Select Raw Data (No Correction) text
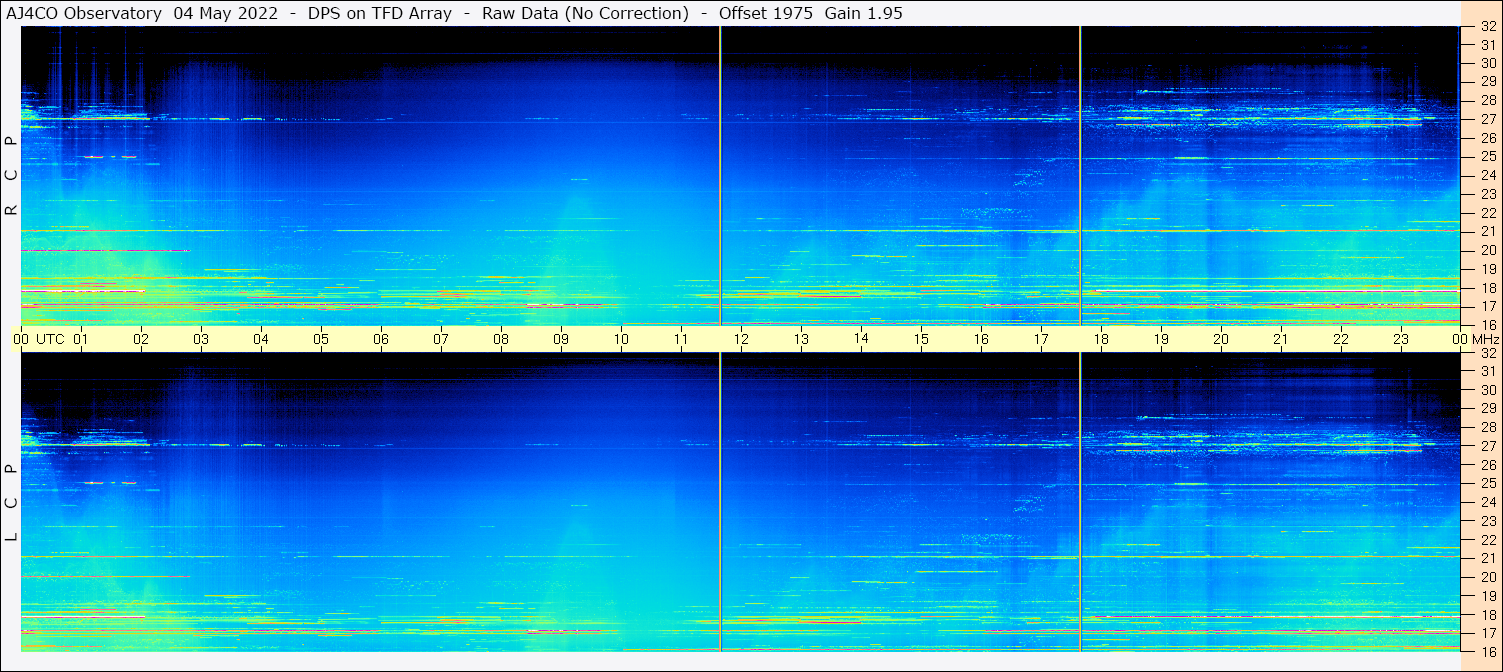This screenshot has height=672, width=1503. pos(585,13)
